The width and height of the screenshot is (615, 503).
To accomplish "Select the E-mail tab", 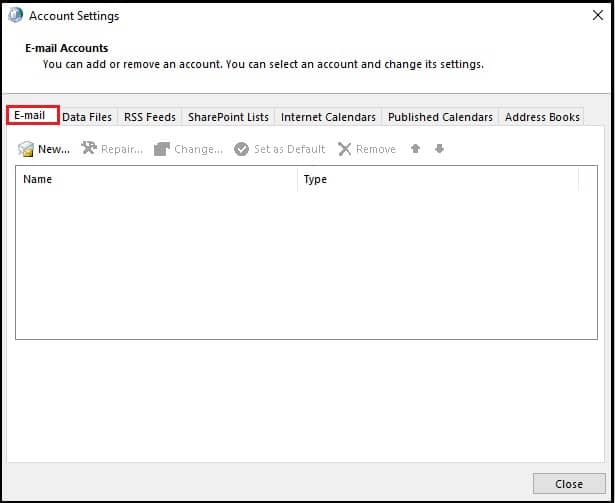I will pyautogui.click(x=33, y=115).
